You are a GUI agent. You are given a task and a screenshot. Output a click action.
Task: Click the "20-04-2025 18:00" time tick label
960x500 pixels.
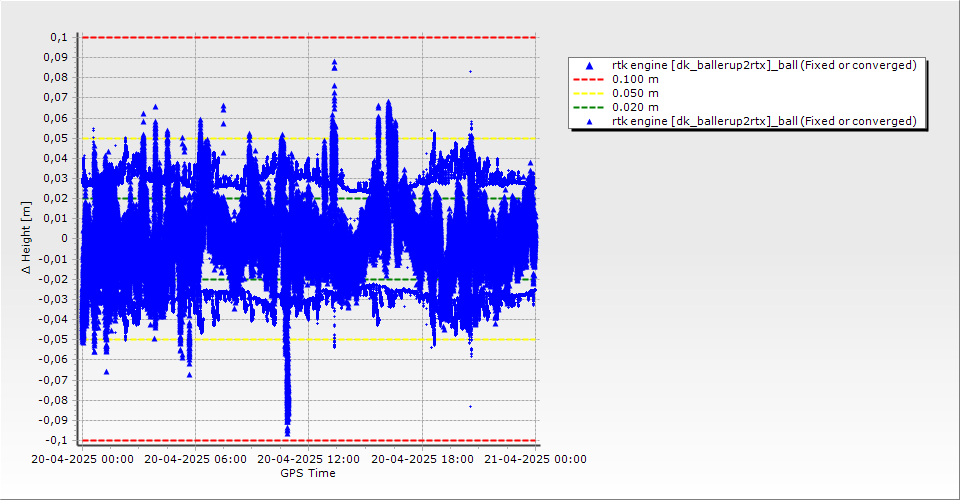pos(422,459)
